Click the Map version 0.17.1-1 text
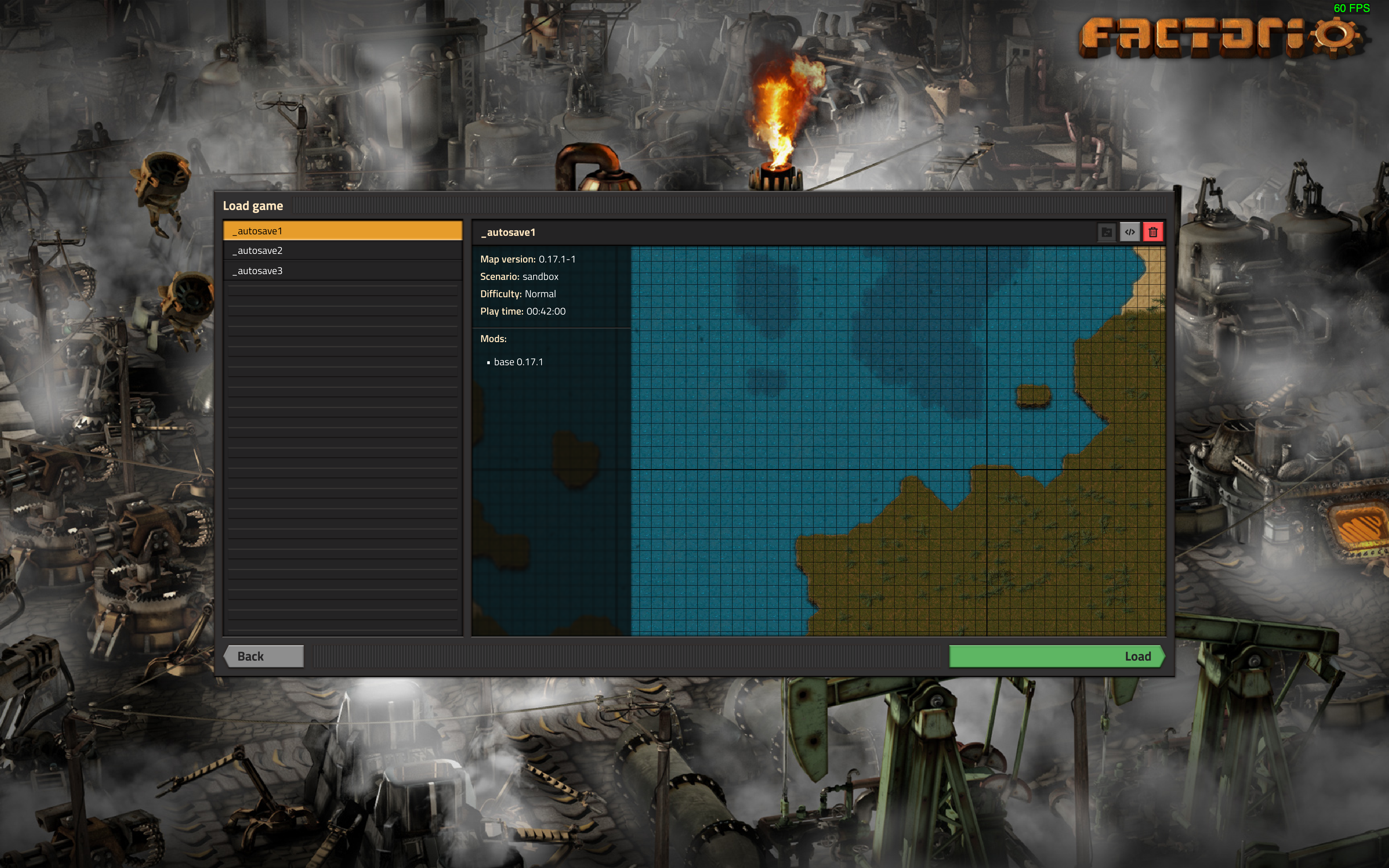This screenshot has height=868, width=1389. (527, 259)
